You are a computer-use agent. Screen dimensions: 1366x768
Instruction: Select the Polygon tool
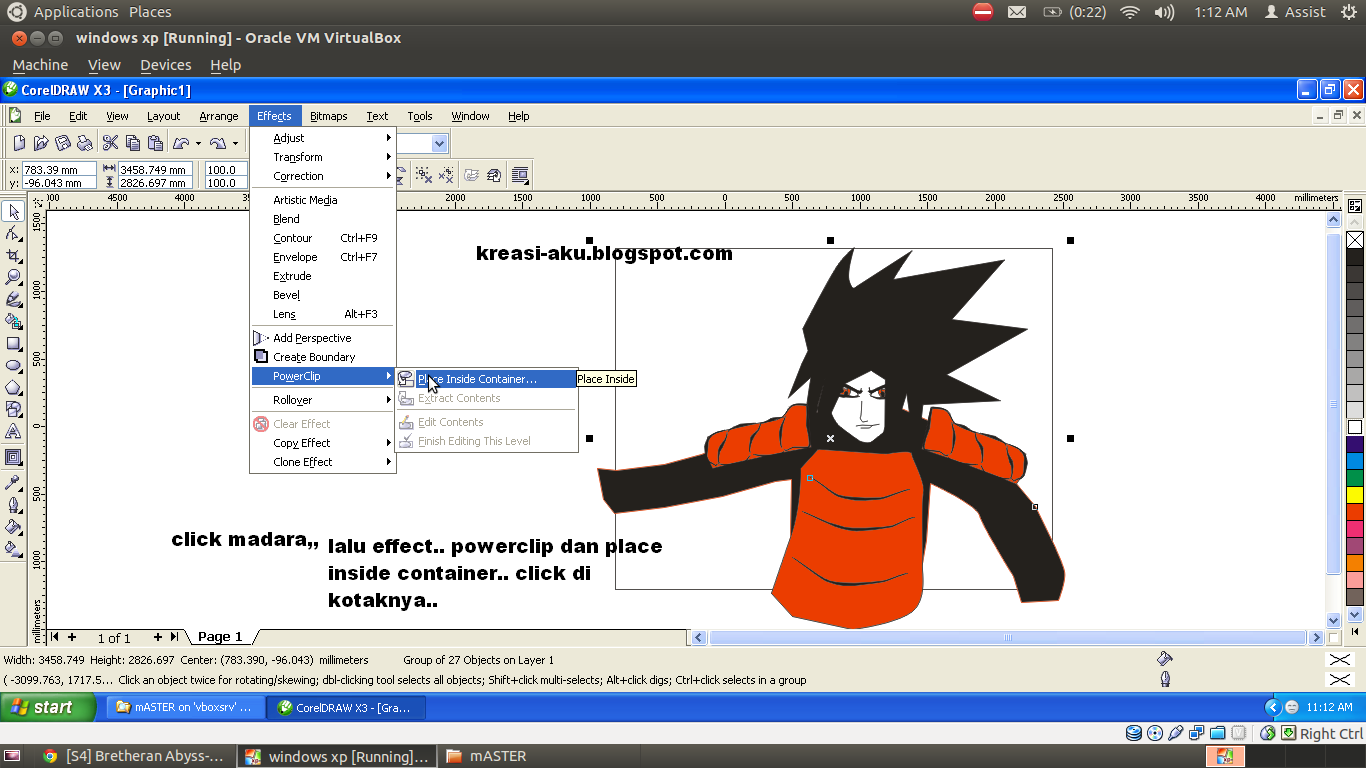click(14, 387)
